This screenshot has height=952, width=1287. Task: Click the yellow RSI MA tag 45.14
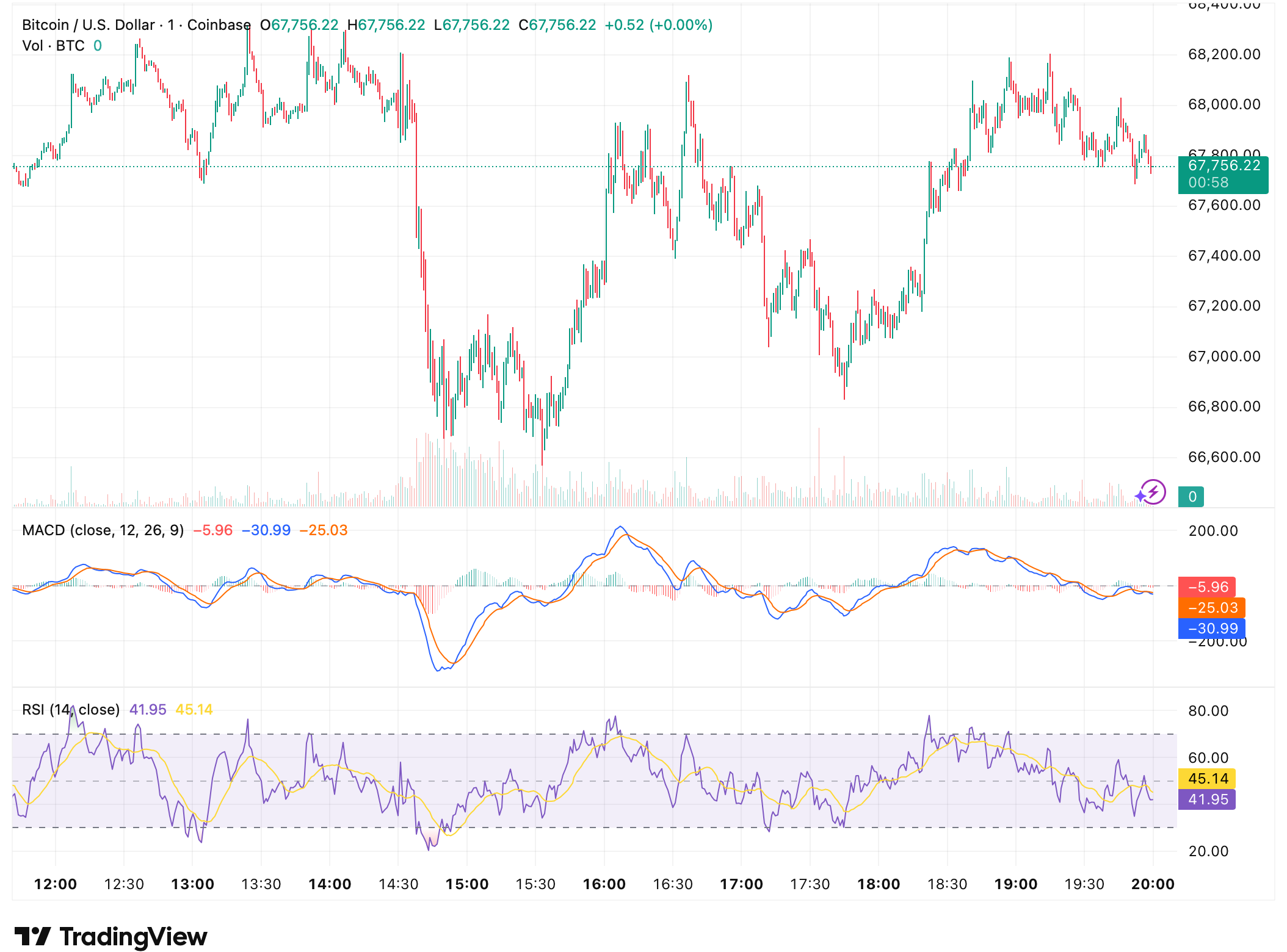pos(1206,779)
